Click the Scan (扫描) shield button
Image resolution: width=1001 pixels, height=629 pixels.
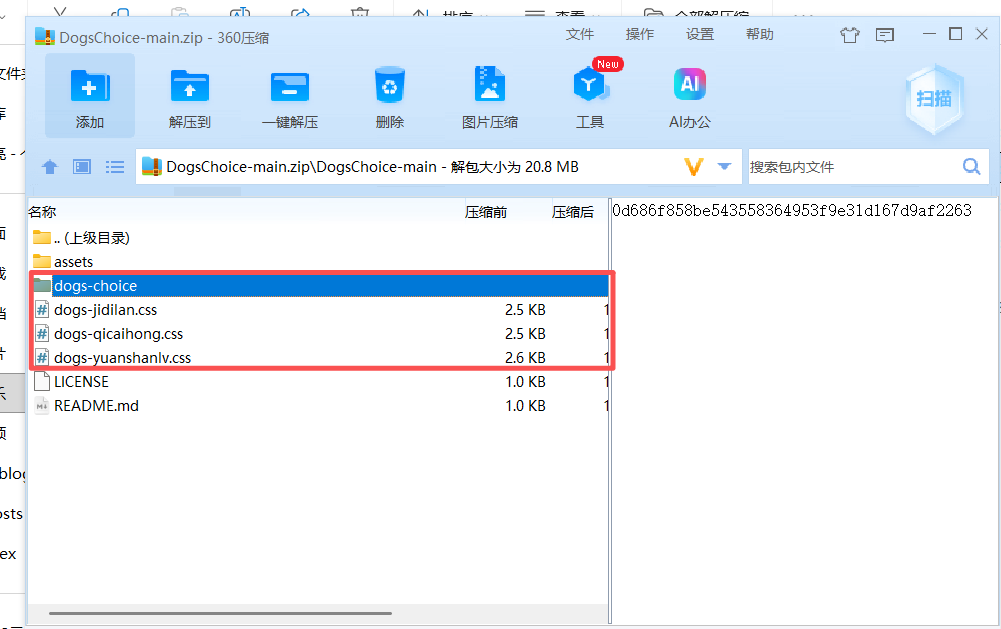pyautogui.click(x=933, y=98)
